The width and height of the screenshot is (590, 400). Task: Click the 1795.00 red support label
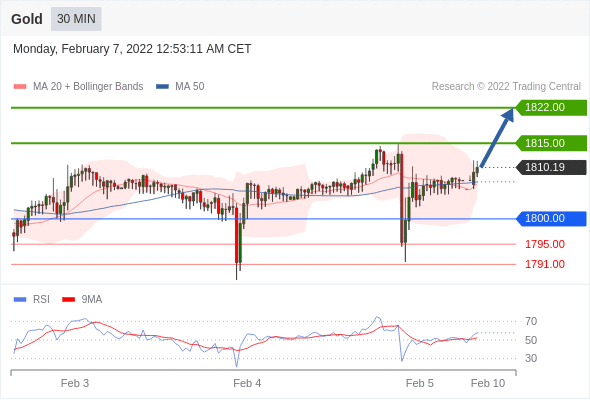pyautogui.click(x=544, y=244)
